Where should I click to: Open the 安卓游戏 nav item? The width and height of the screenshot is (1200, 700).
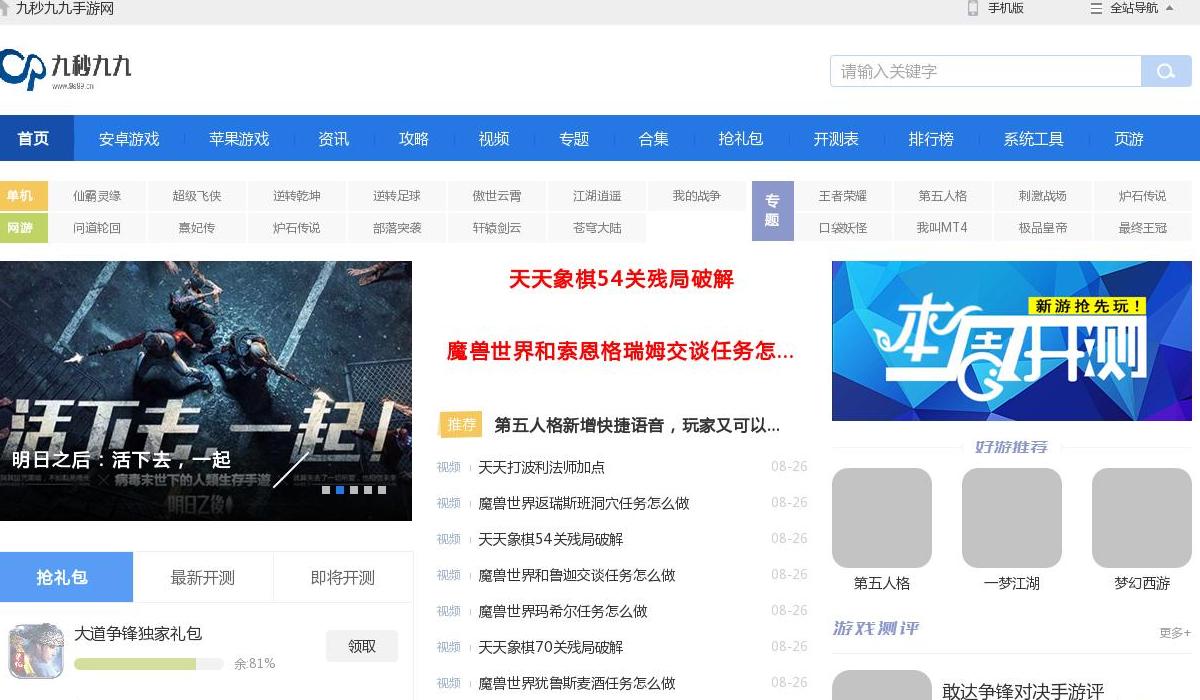[x=129, y=139]
